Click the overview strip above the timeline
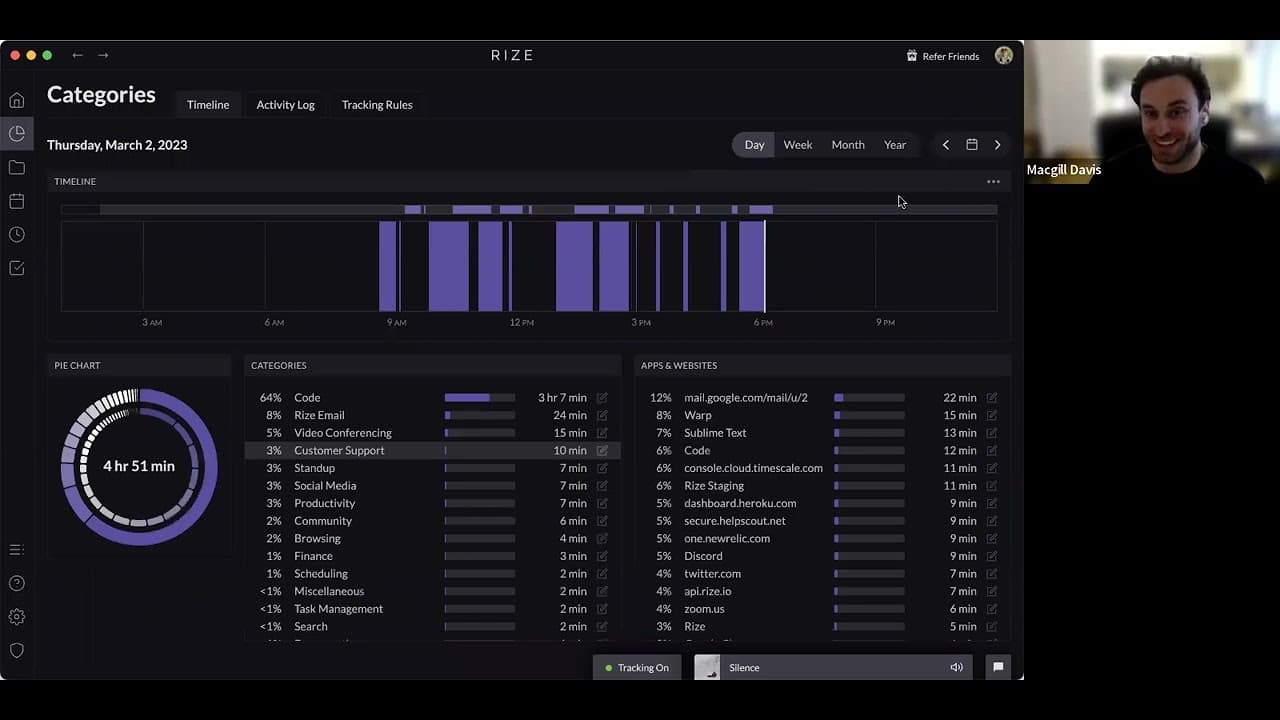The image size is (1280, 720). [529, 209]
